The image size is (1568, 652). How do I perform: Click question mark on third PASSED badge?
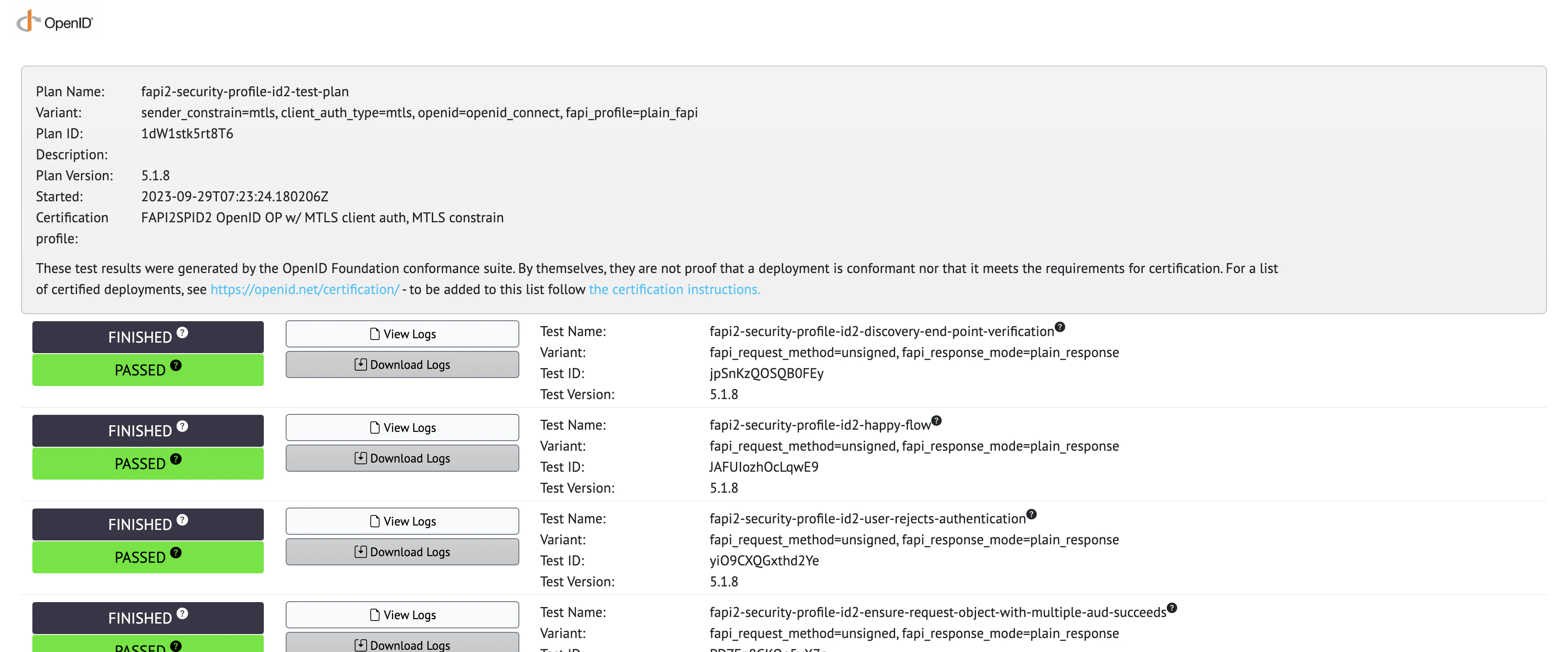pos(176,553)
